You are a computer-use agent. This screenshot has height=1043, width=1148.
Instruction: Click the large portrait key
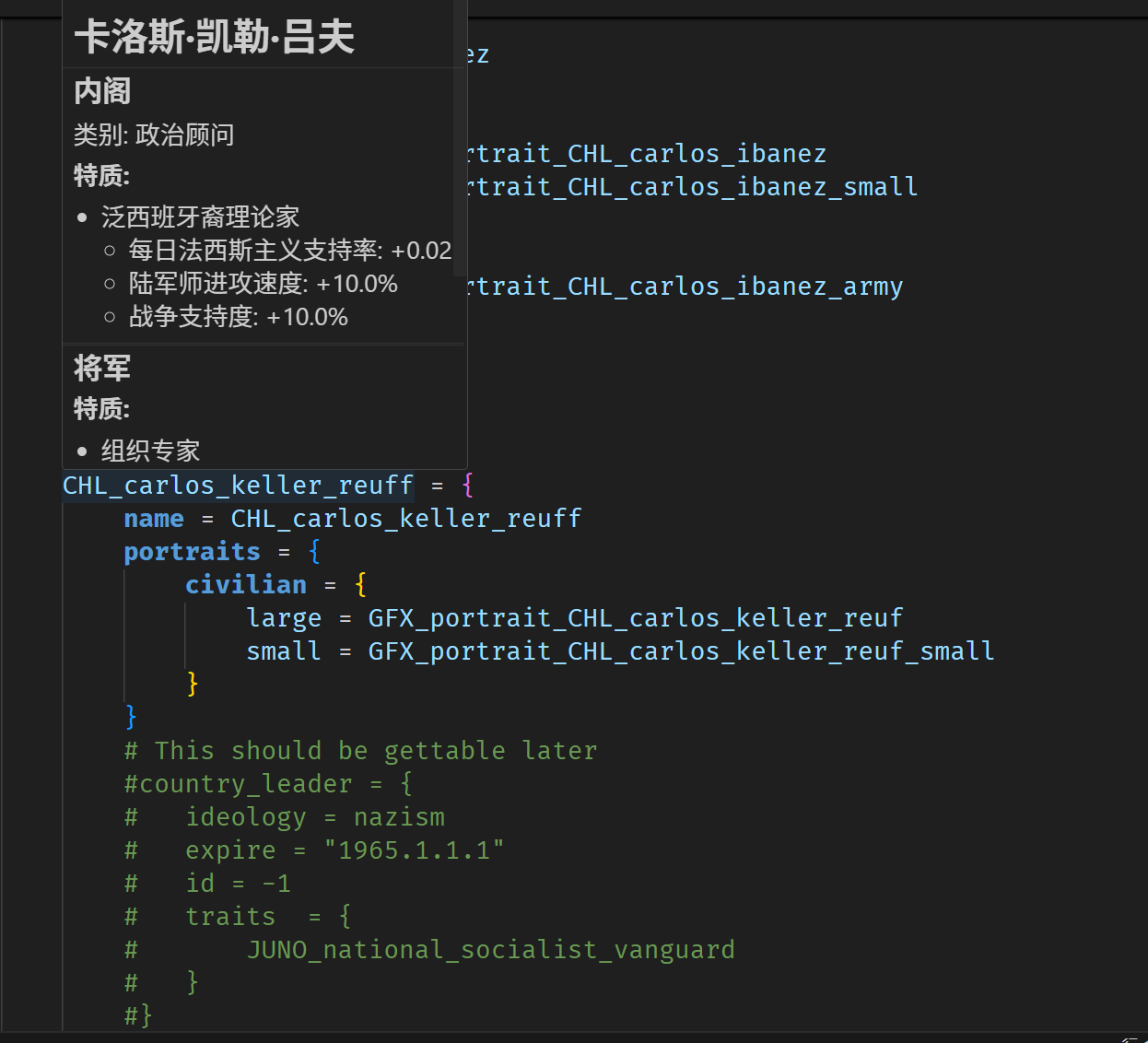tap(284, 618)
